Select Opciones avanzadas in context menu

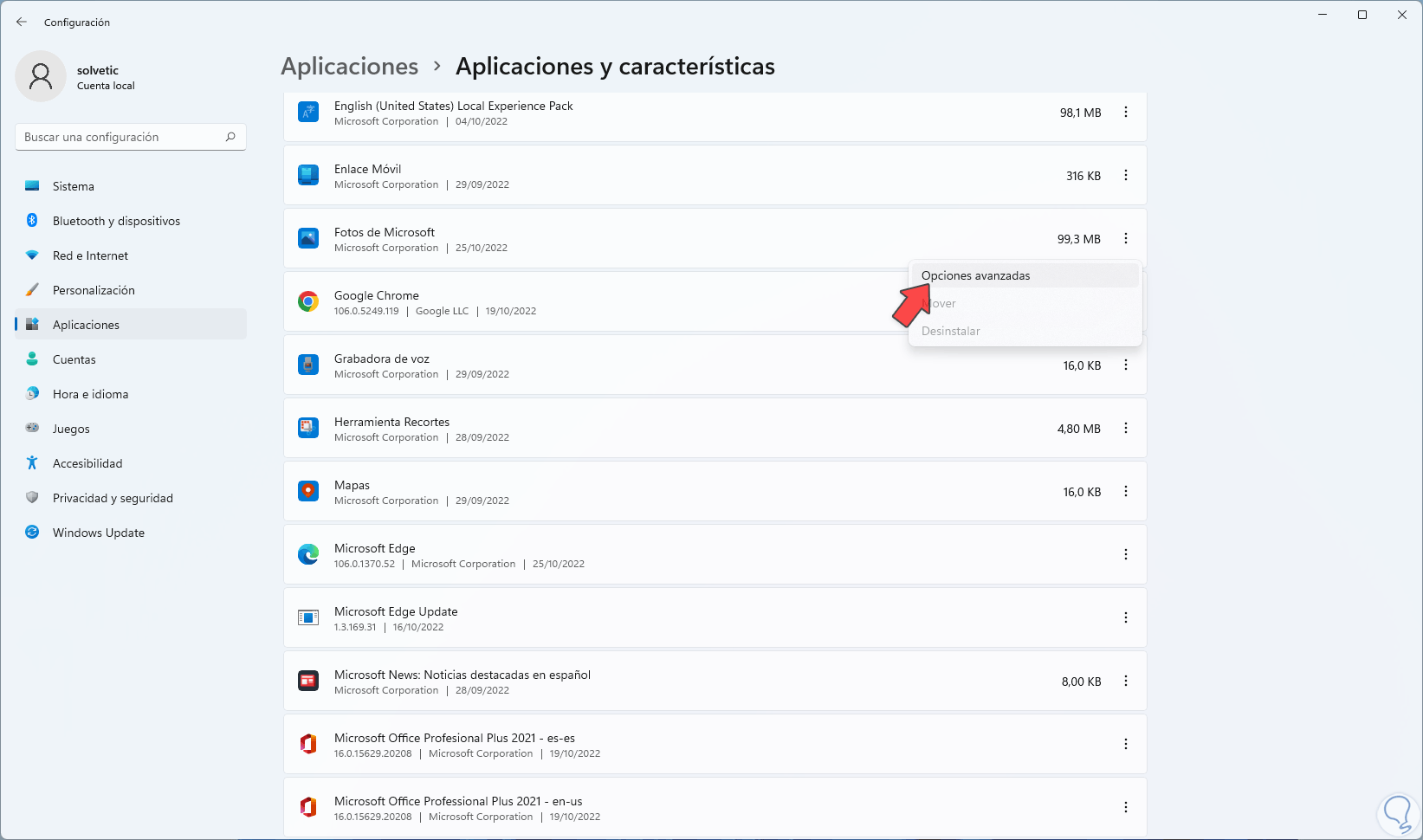(x=976, y=275)
